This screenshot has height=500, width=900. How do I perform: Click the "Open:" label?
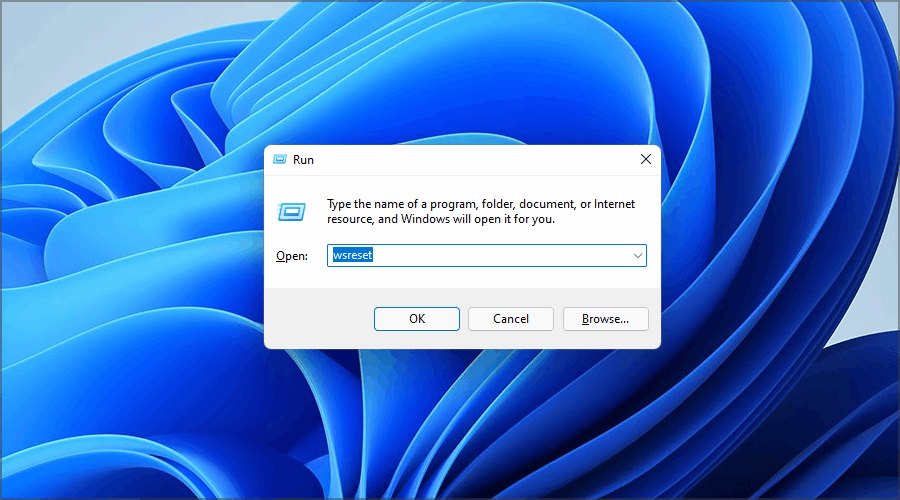[x=292, y=256]
